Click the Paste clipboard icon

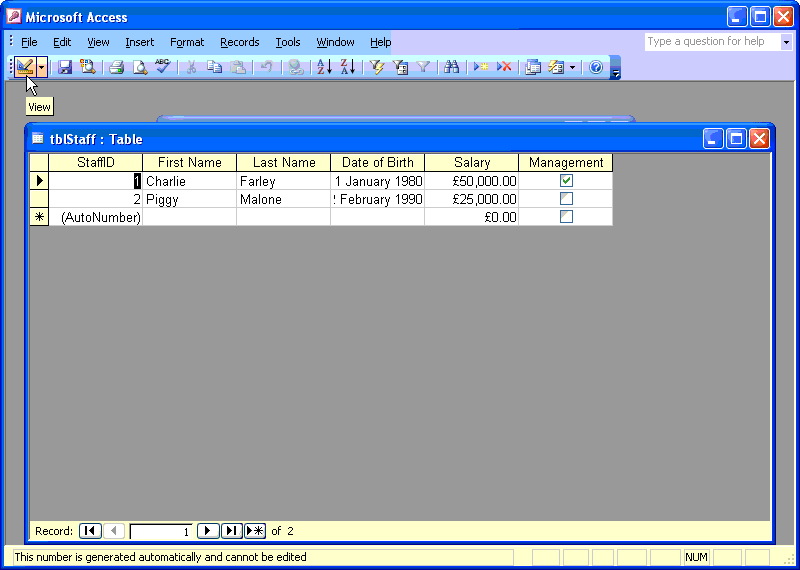tap(238, 67)
